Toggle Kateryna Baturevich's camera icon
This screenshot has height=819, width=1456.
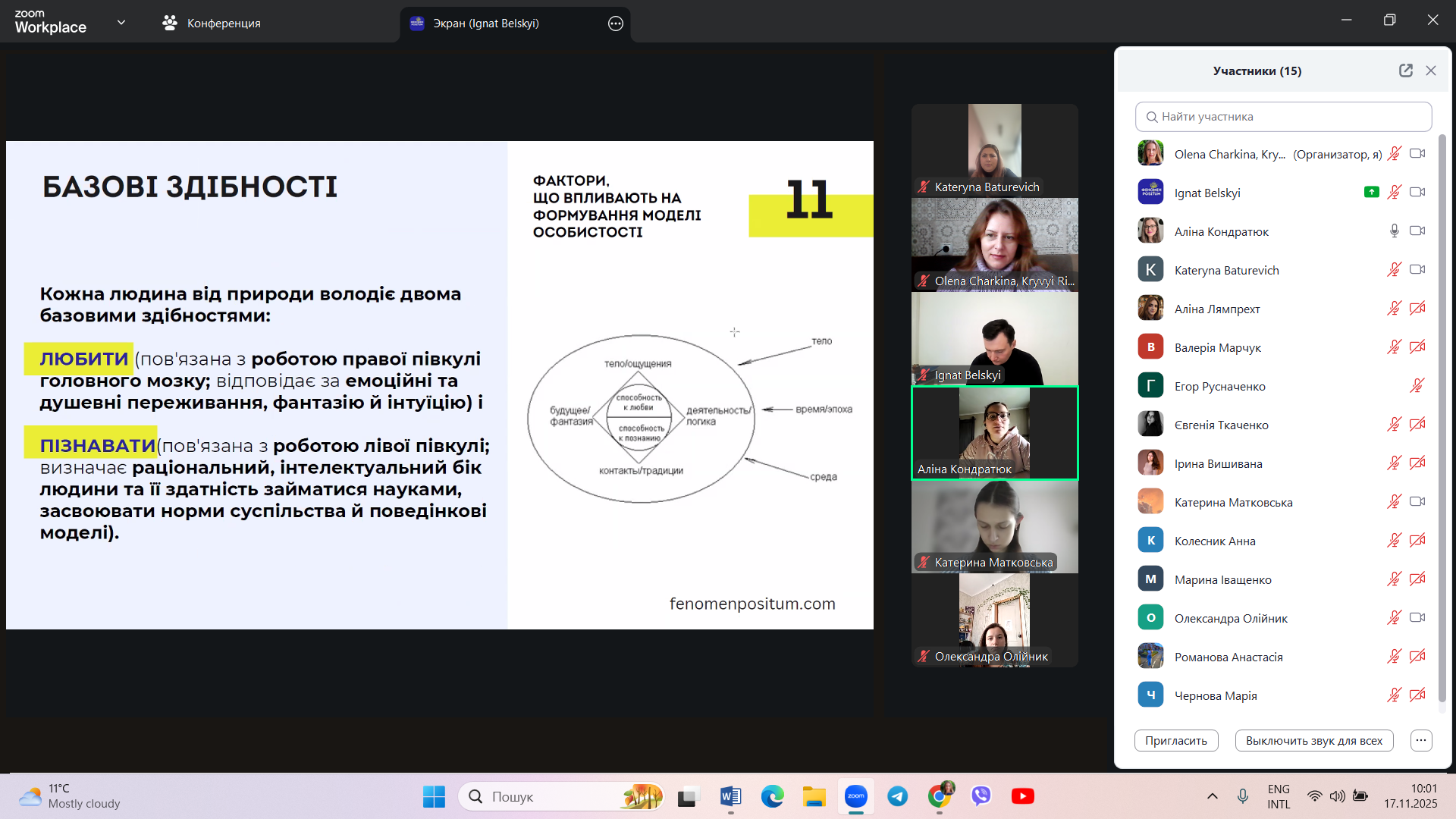(x=1417, y=270)
